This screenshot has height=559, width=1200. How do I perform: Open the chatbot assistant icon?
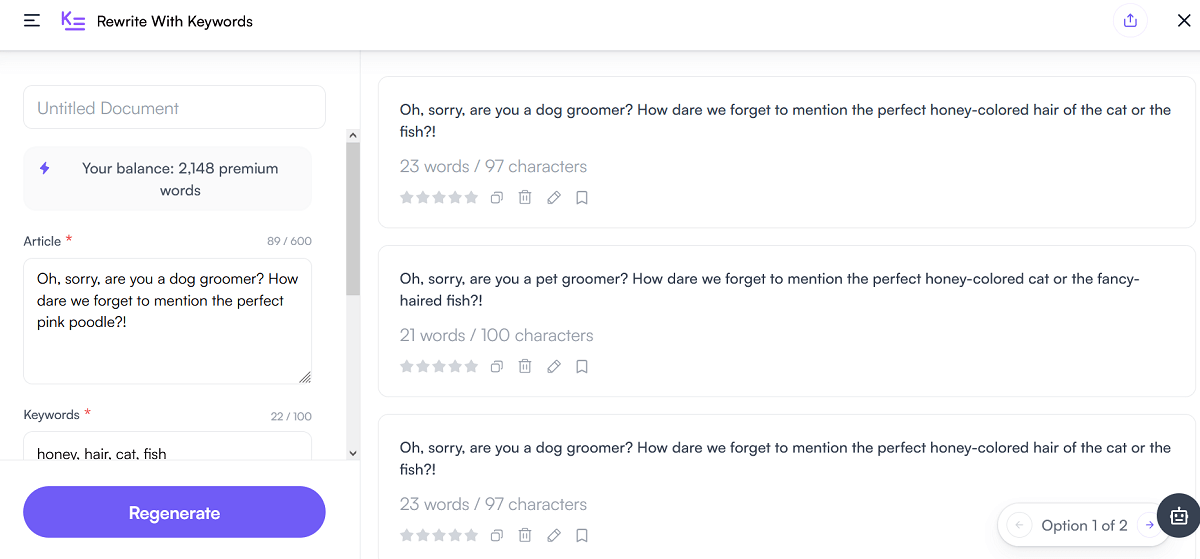(x=1178, y=517)
